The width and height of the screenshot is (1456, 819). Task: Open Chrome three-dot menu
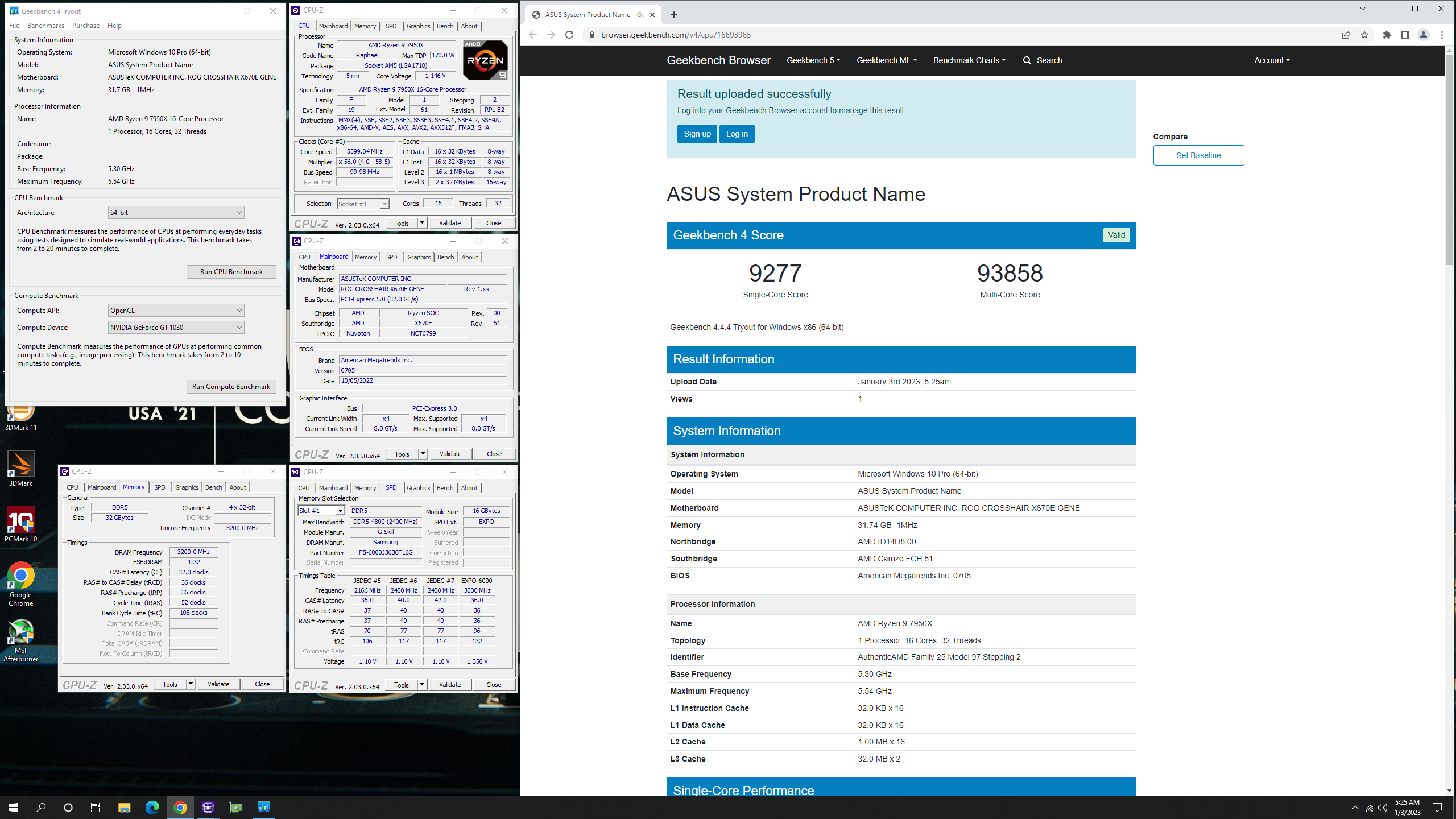(1442, 35)
